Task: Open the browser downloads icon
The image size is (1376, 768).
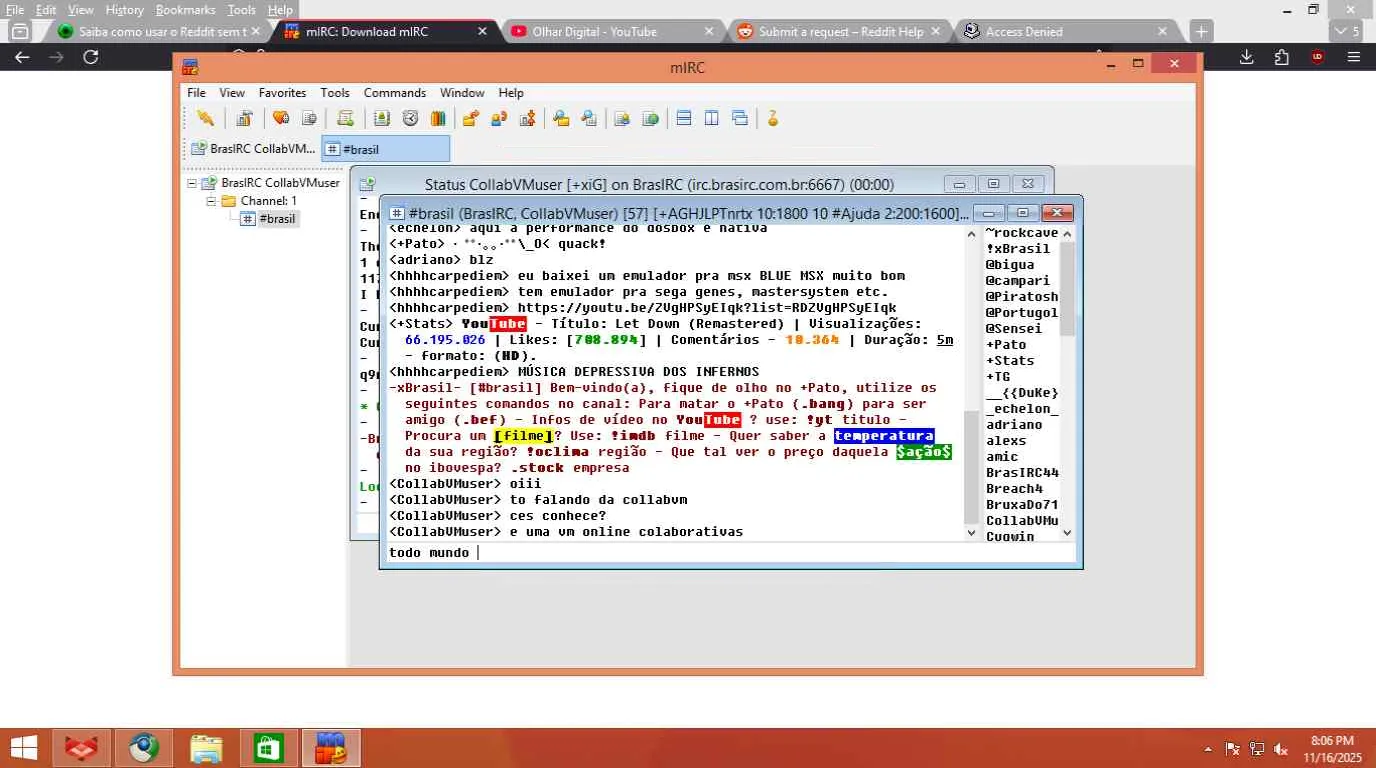Action: pos(1247,57)
